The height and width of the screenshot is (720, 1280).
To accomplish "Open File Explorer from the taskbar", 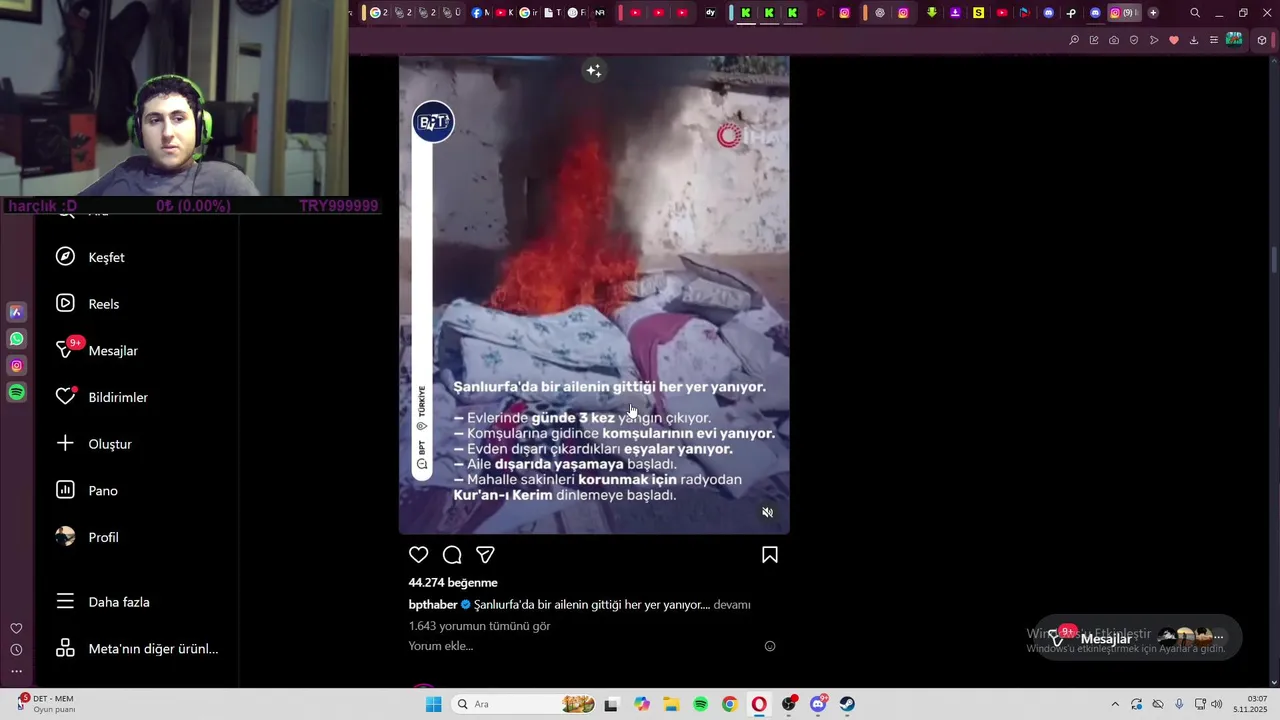I will point(671,704).
